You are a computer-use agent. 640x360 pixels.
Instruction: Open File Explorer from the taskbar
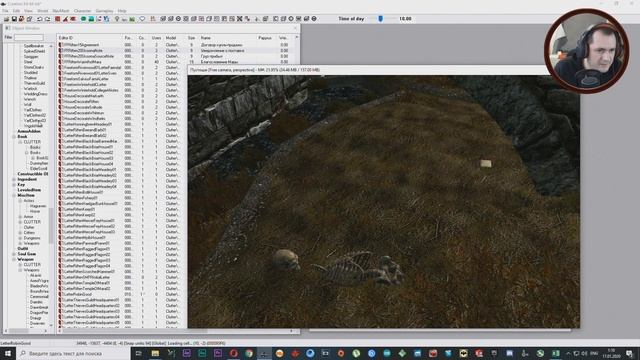click(155, 353)
